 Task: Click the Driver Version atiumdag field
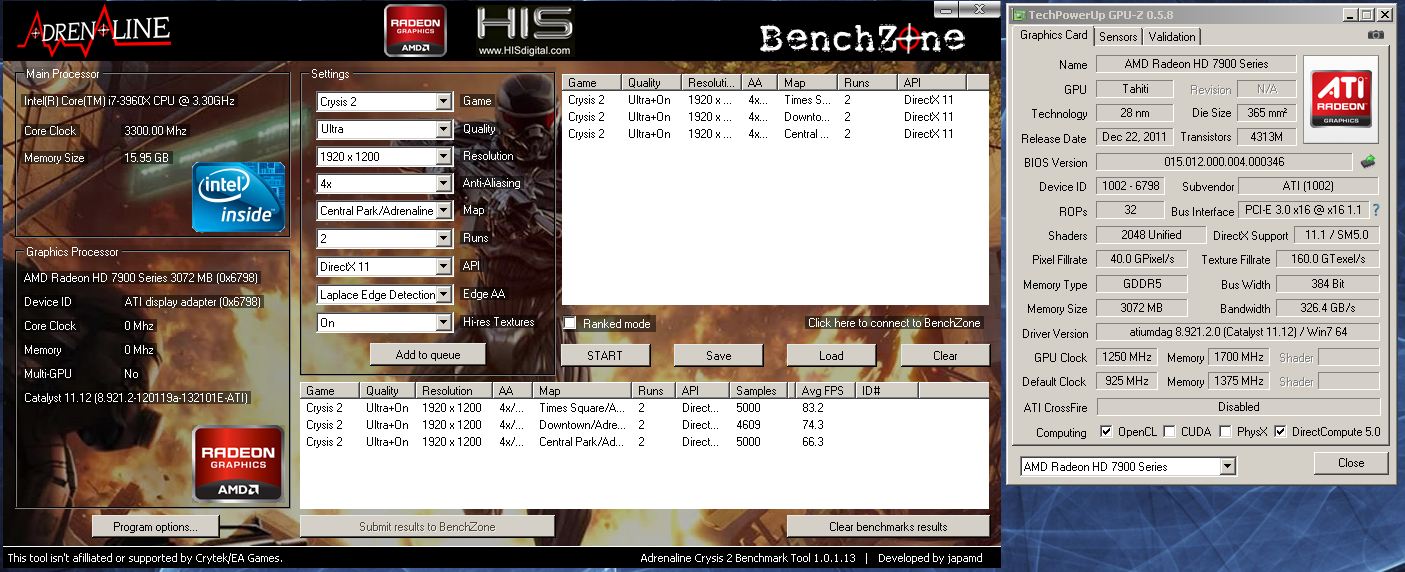point(1238,333)
